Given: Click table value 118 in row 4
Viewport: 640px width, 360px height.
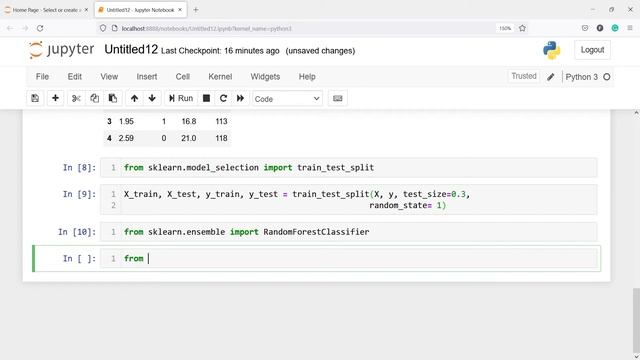Looking at the screenshot, I should click(221, 138).
